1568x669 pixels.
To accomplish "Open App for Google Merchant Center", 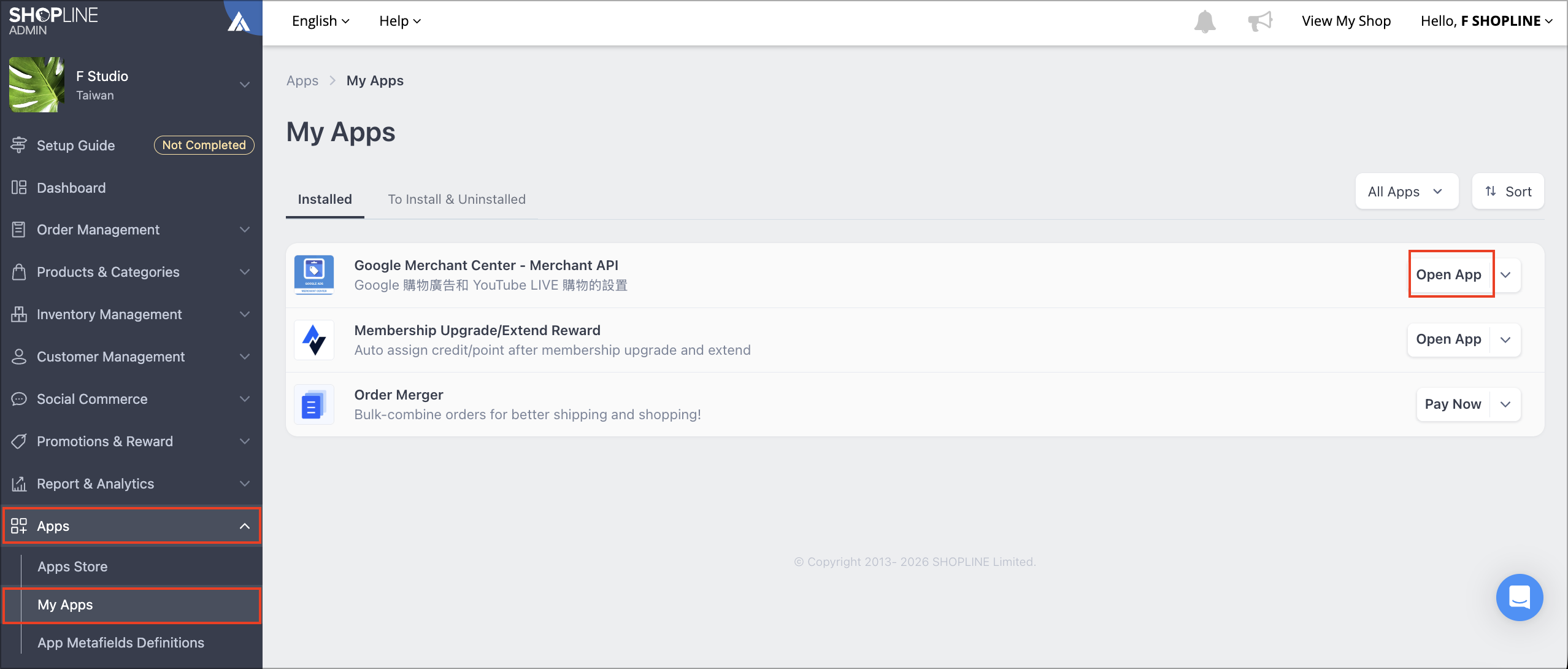I will click(1449, 274).
